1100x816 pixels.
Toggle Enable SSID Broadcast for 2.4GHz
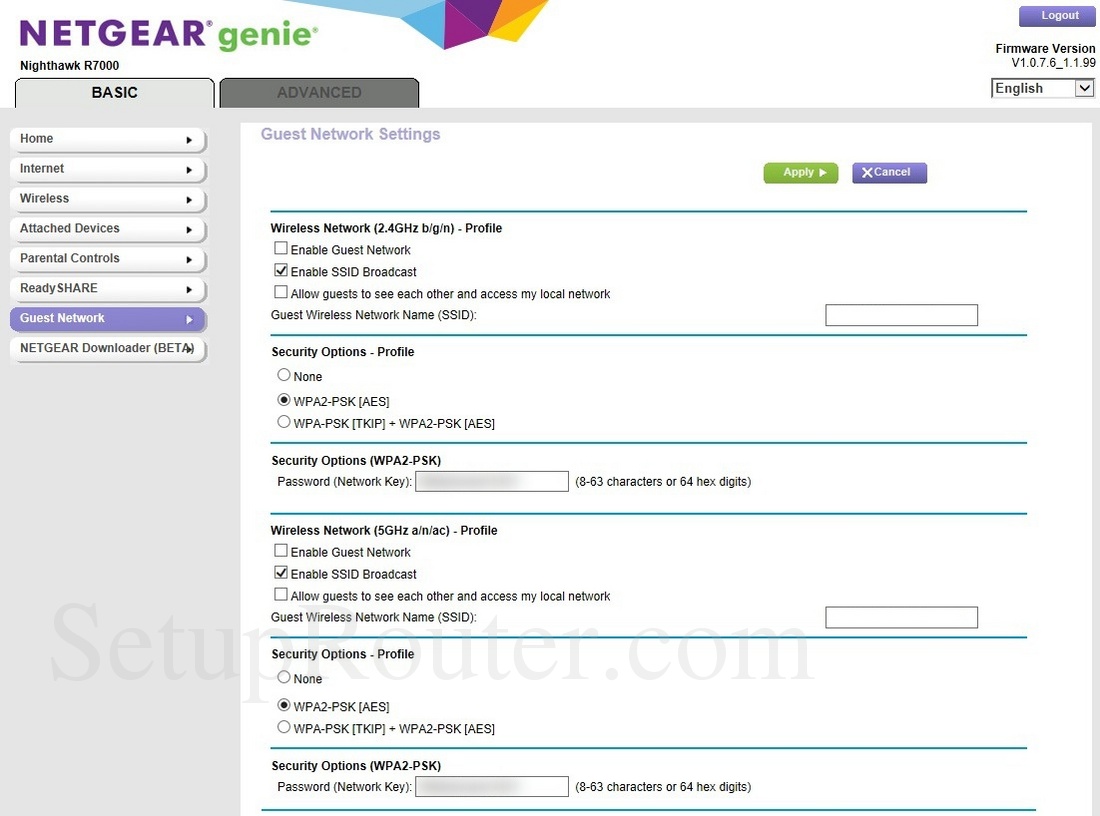pyautogui.click(x=281, y=270)
